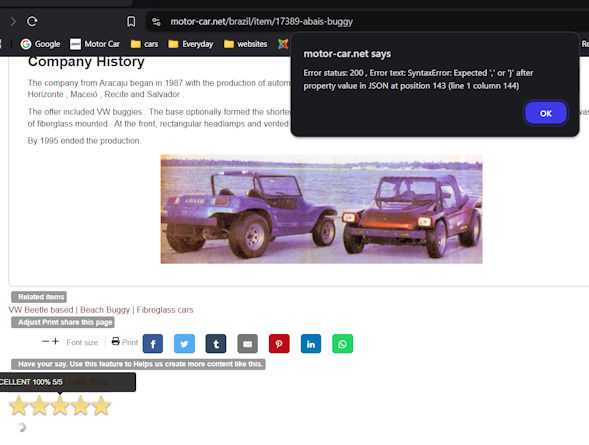Open the VW Beetle based link
This screenshot has width=589, height=445.
tap(41, 310)
